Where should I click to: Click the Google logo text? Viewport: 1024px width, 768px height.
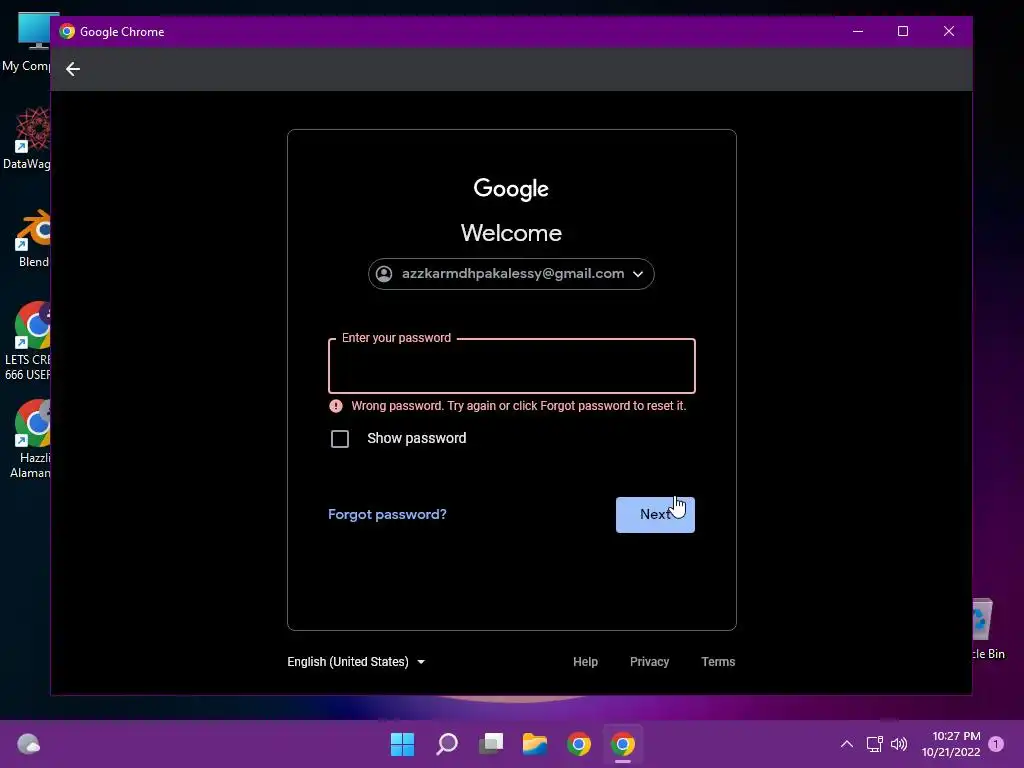pos(511,189)
